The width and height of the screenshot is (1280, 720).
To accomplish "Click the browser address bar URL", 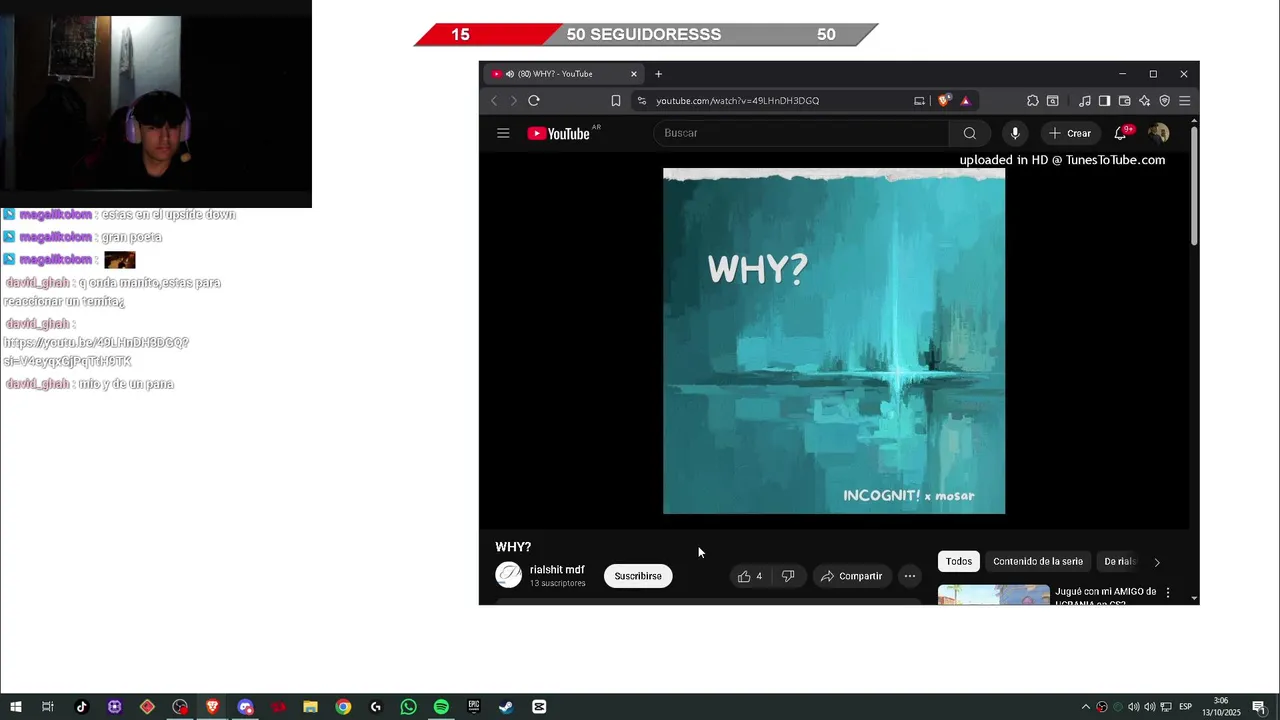I will (738, 101).
